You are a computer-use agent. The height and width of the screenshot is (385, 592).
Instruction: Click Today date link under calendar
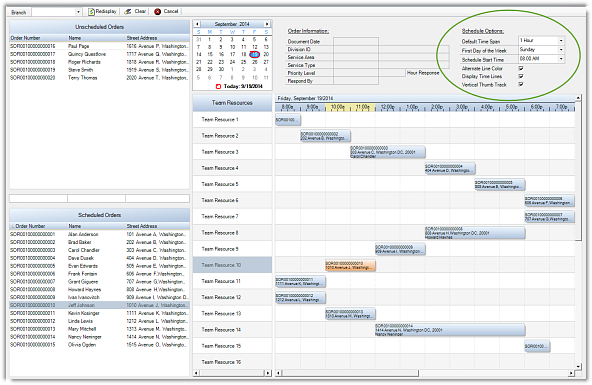[x=239, y=86]
